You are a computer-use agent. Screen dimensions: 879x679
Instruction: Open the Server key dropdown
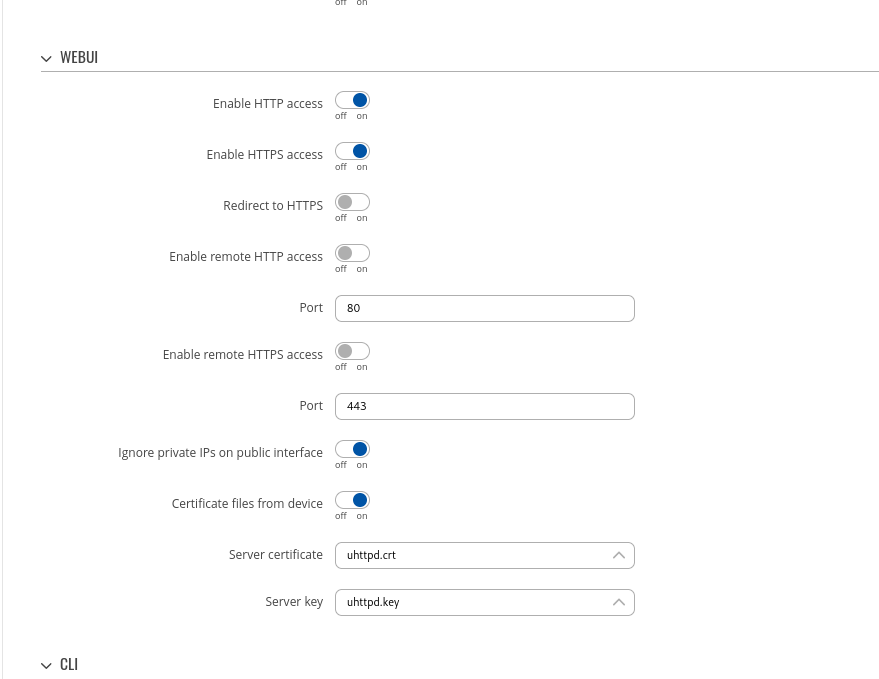485,603
